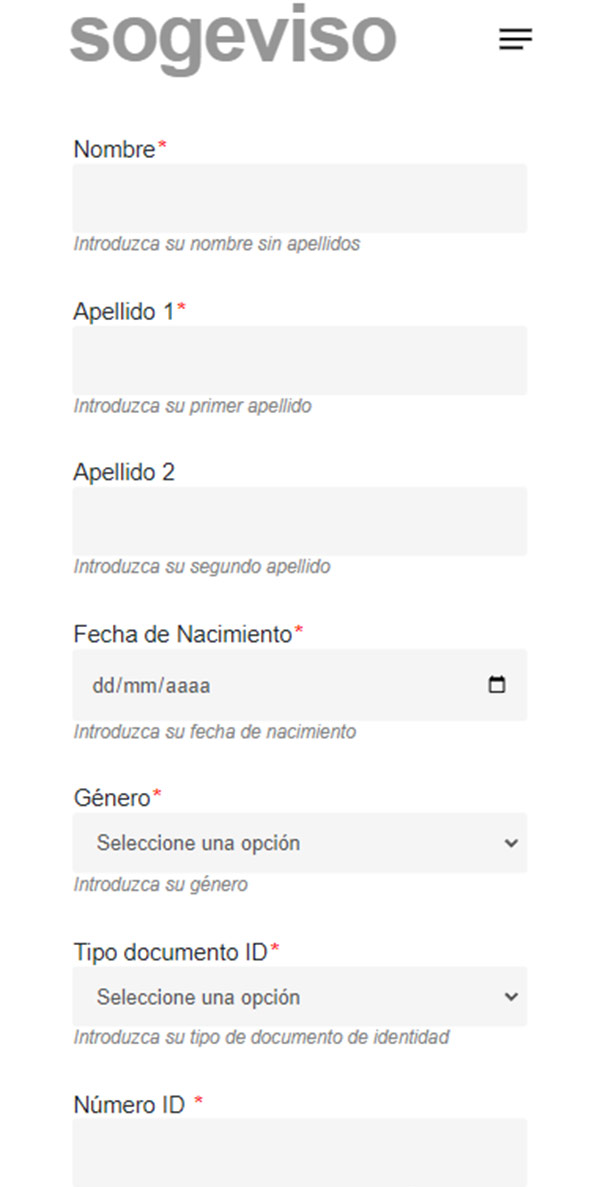Click the Fecha de Nacimiento label
The height and width of the screenshot is (1187, 600).
tap(183, 634)
